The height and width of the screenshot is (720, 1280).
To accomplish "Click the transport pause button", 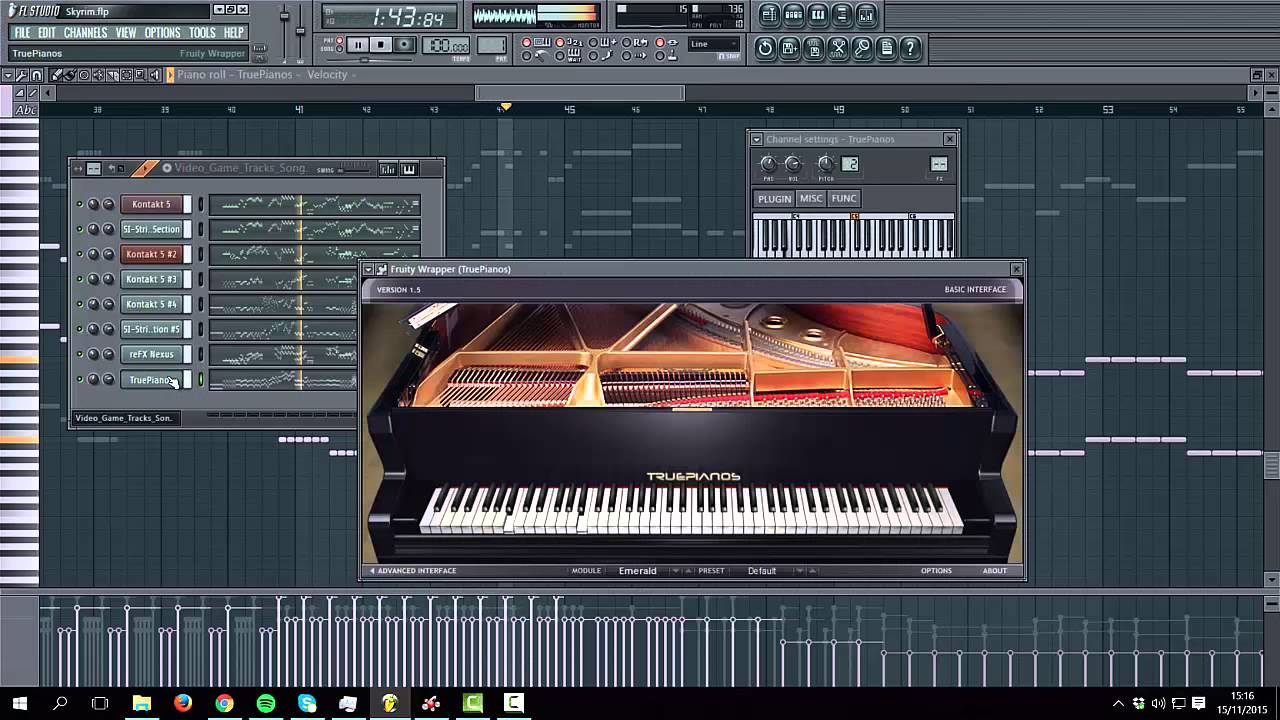I will pos(357,44).
